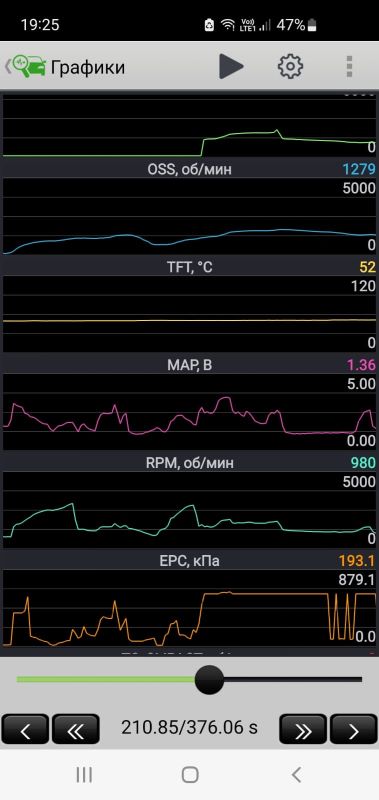Tap the Android back navigation button

coord(296,774)
